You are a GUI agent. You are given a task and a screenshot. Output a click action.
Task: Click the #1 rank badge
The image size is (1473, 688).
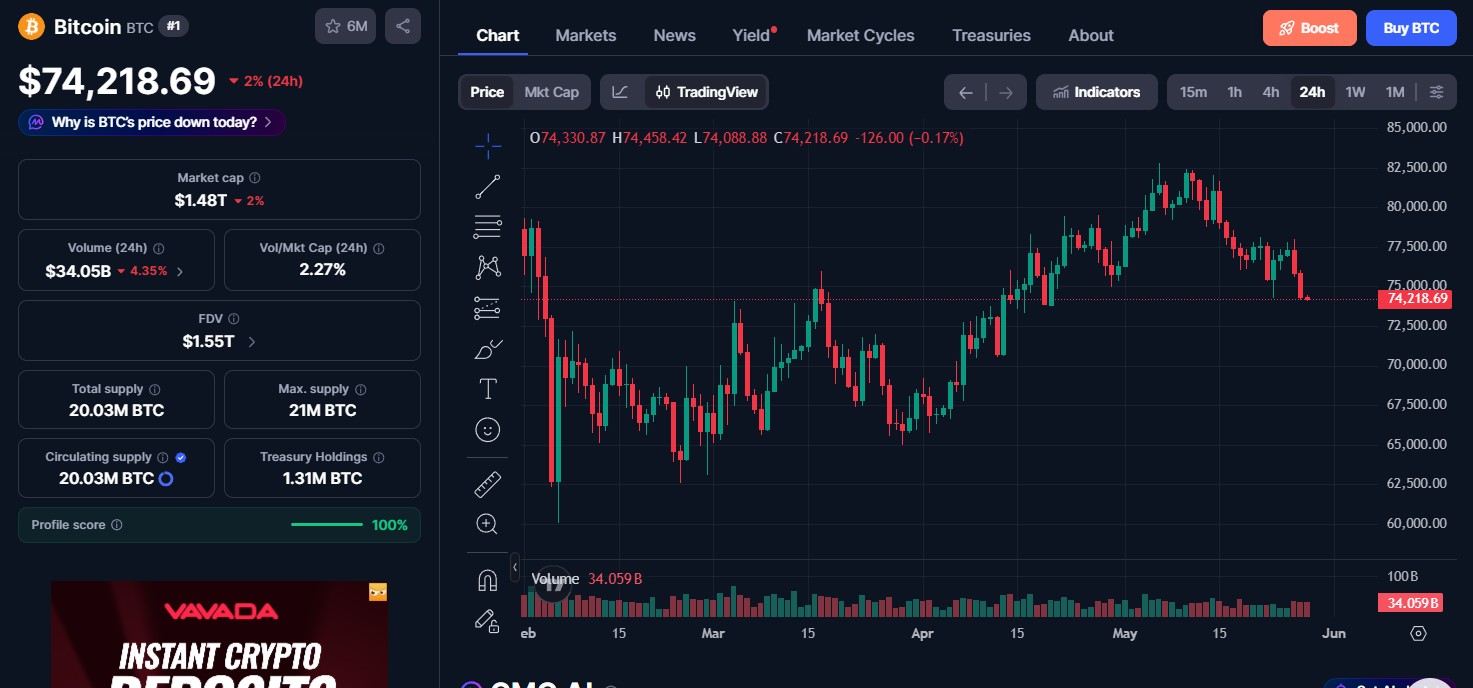point(173,26)
